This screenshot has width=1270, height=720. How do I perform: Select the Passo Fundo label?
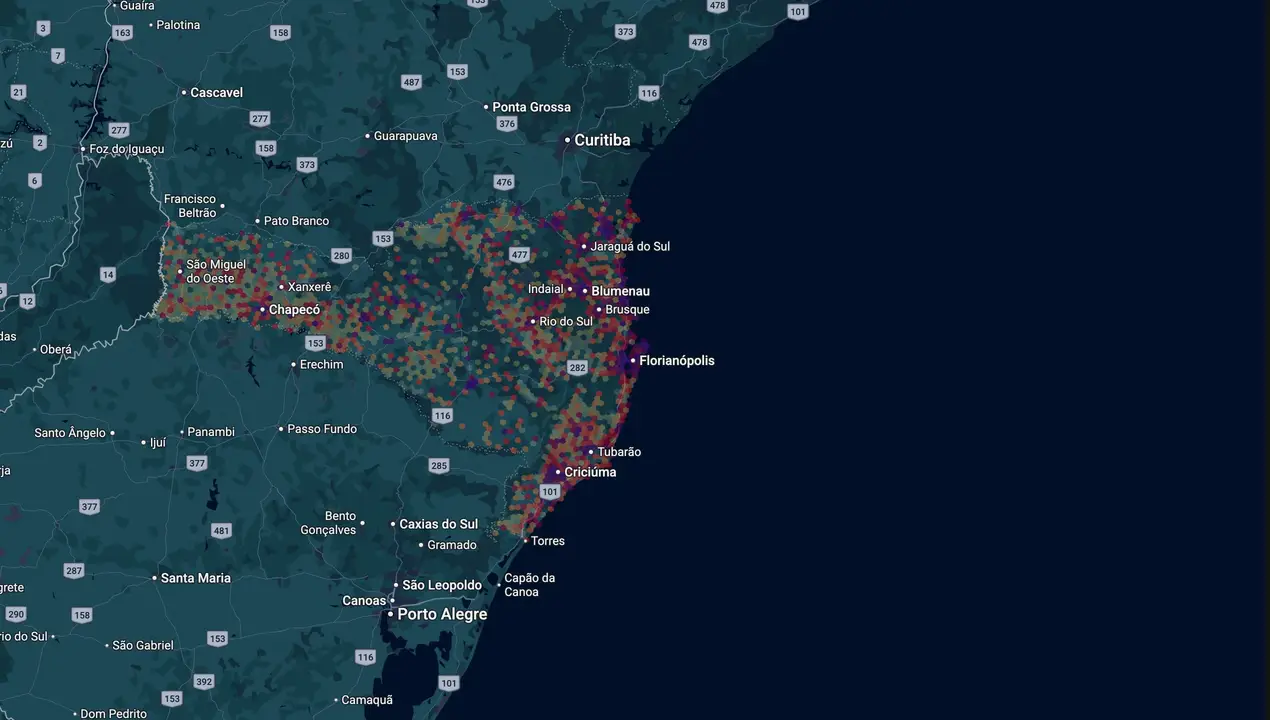[x=322, y=429]
